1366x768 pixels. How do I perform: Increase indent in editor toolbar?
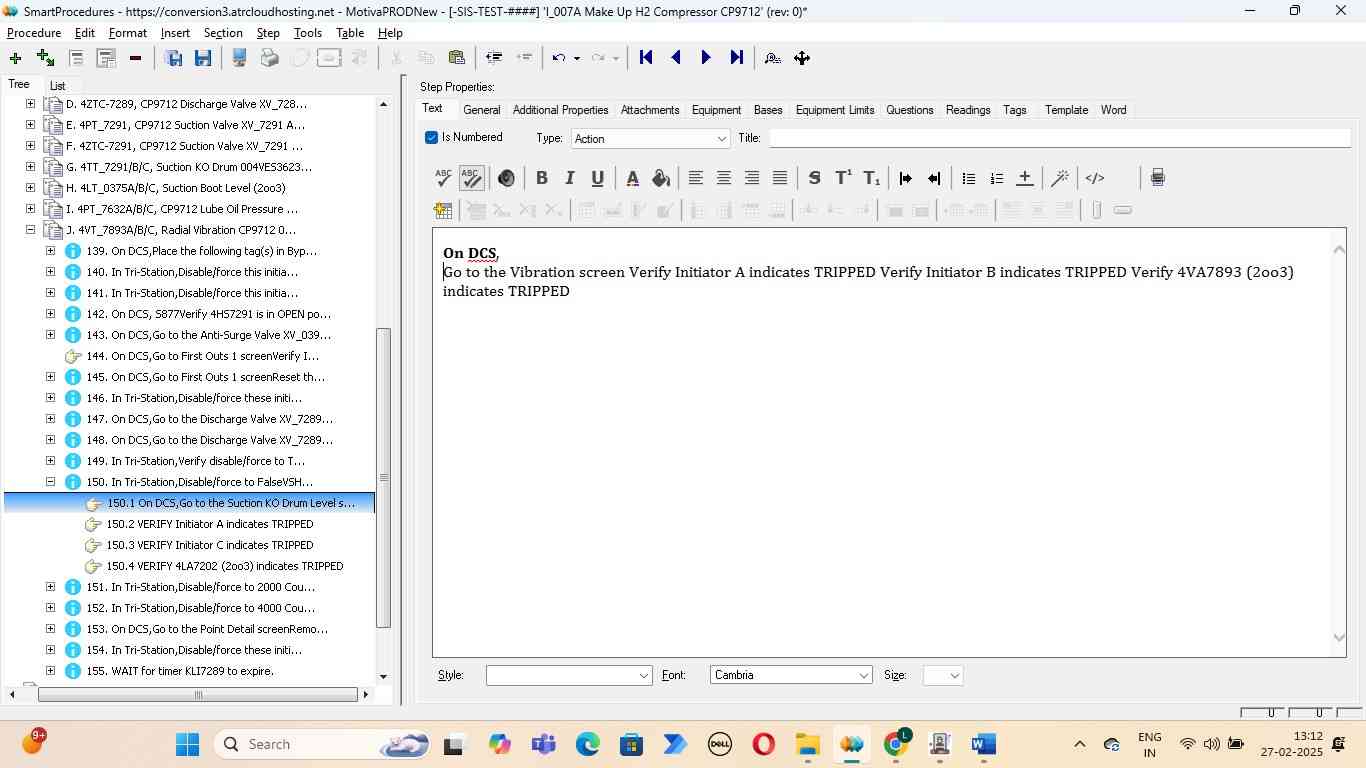[905, 178]
